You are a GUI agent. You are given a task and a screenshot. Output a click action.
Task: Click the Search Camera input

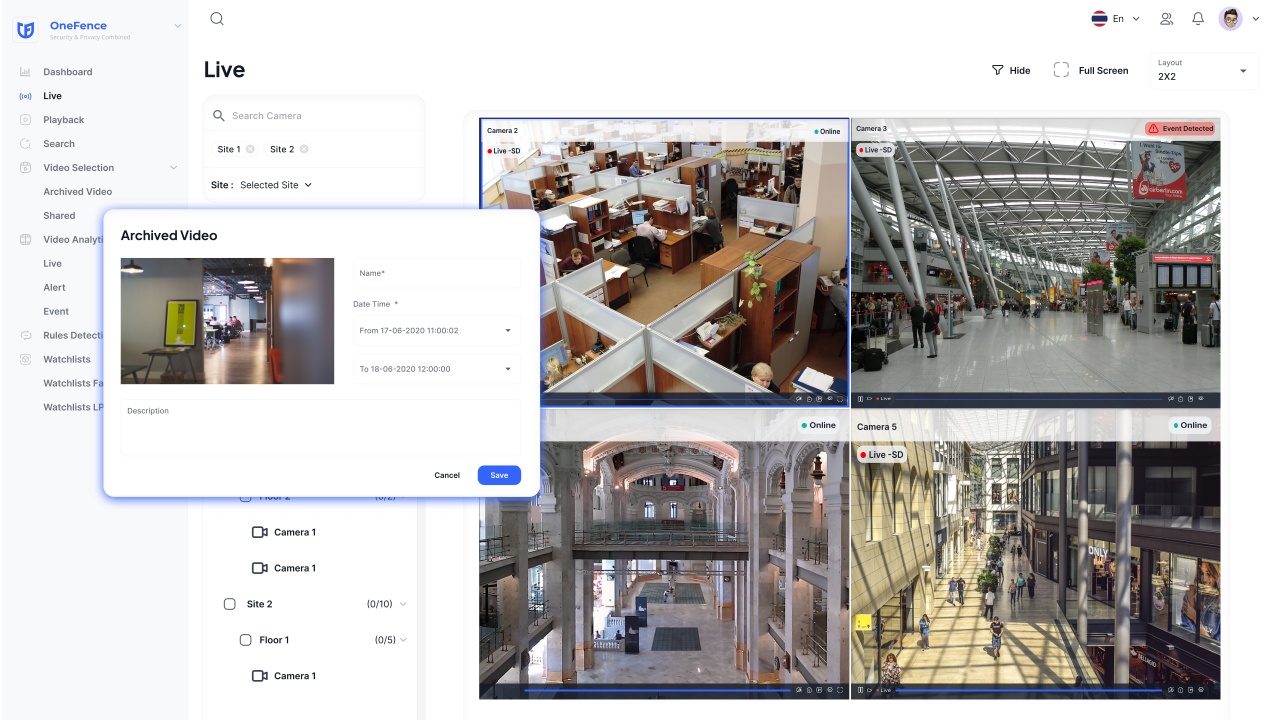[x=315, y=116]
